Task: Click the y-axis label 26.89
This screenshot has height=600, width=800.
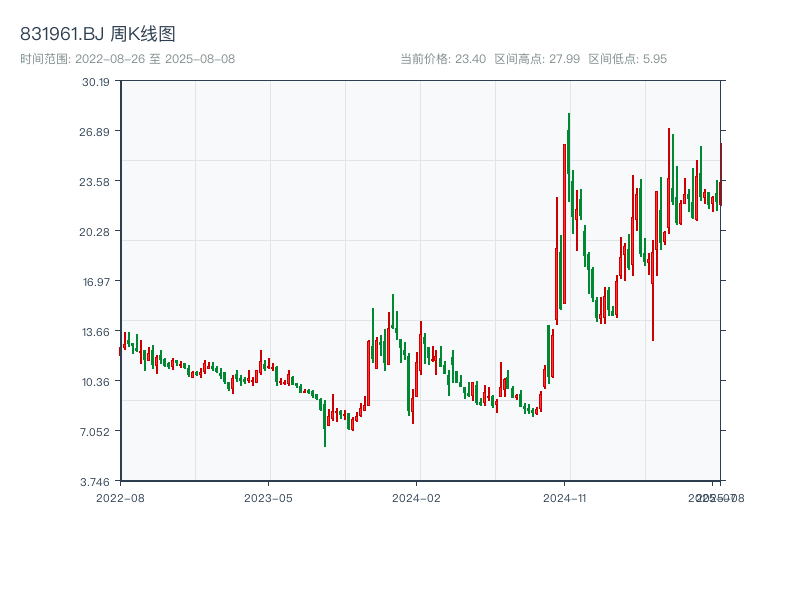Action: pyautogui.click(x=94, y=132)
